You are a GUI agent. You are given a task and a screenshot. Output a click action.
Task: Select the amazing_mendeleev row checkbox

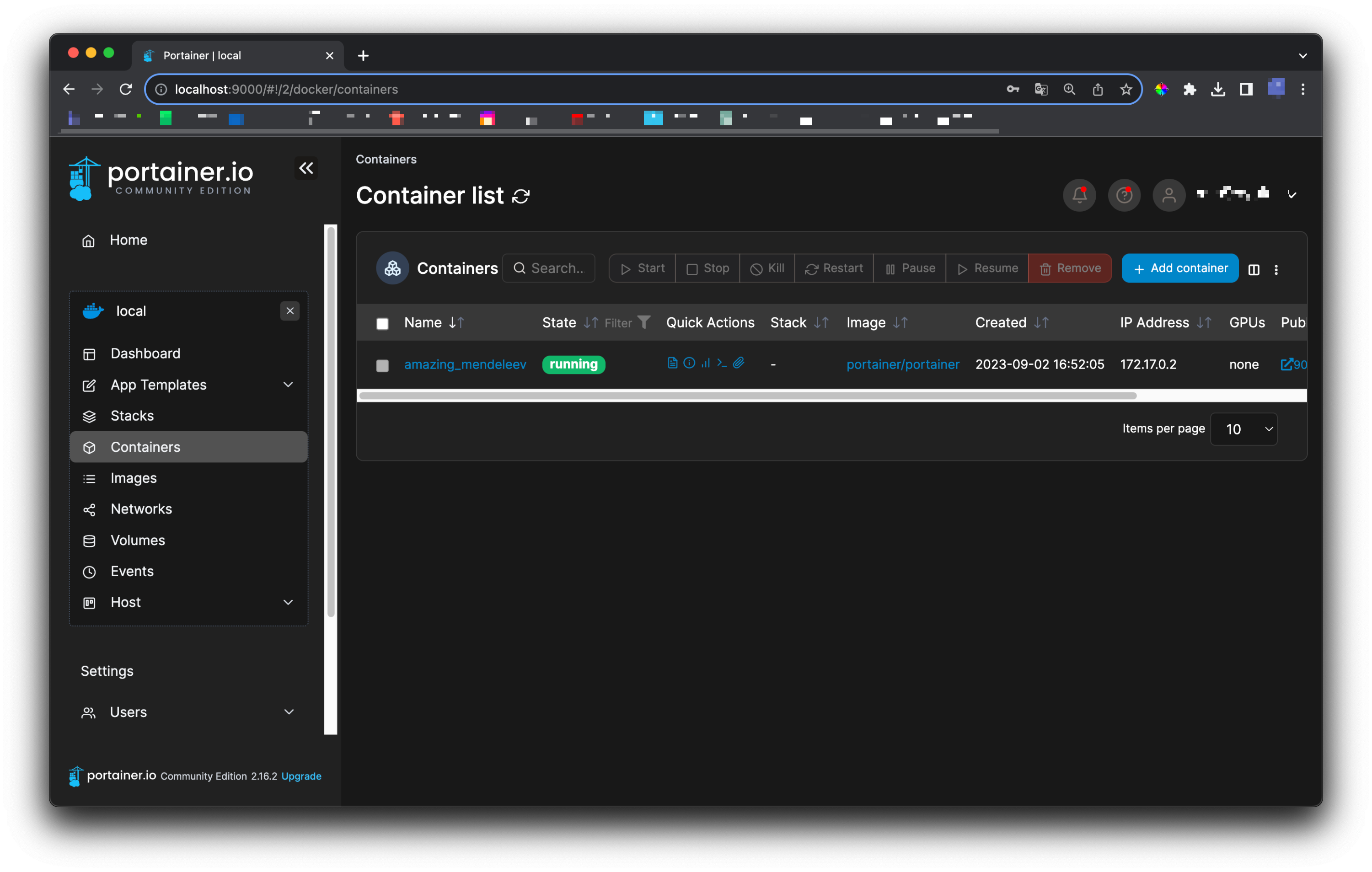coord(382,365)
